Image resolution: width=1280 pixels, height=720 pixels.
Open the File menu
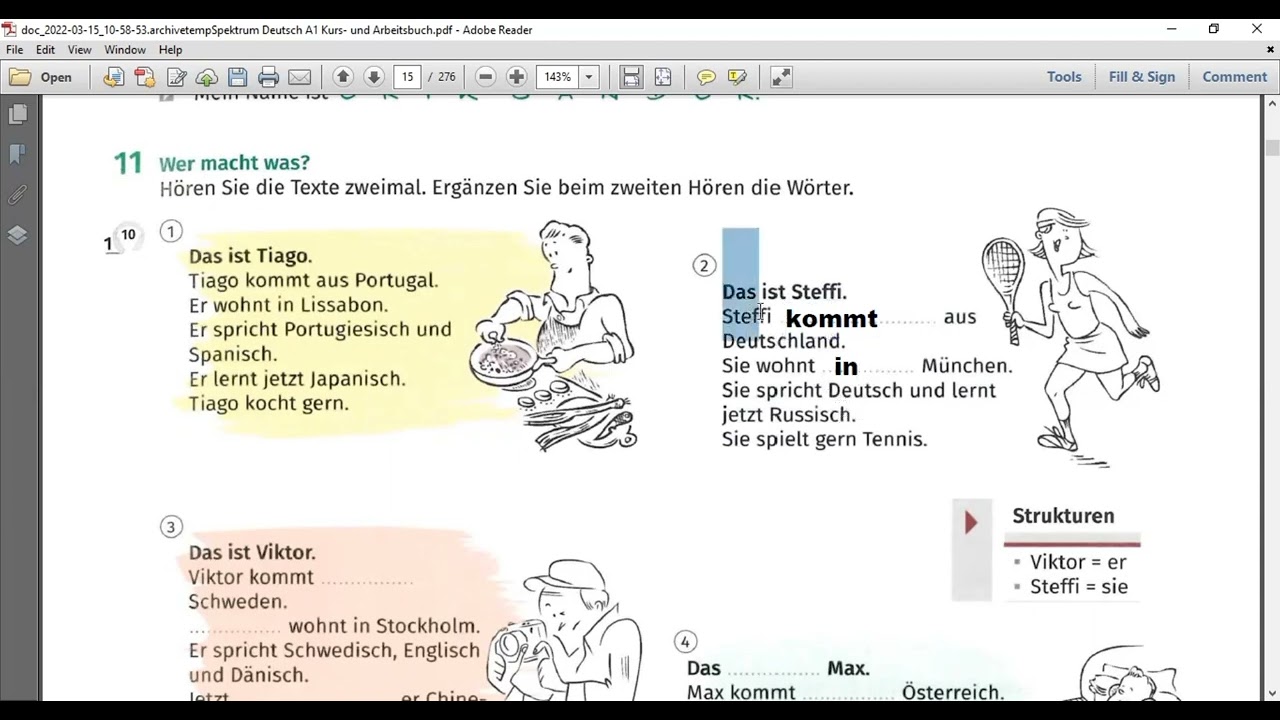pos(15,50)
